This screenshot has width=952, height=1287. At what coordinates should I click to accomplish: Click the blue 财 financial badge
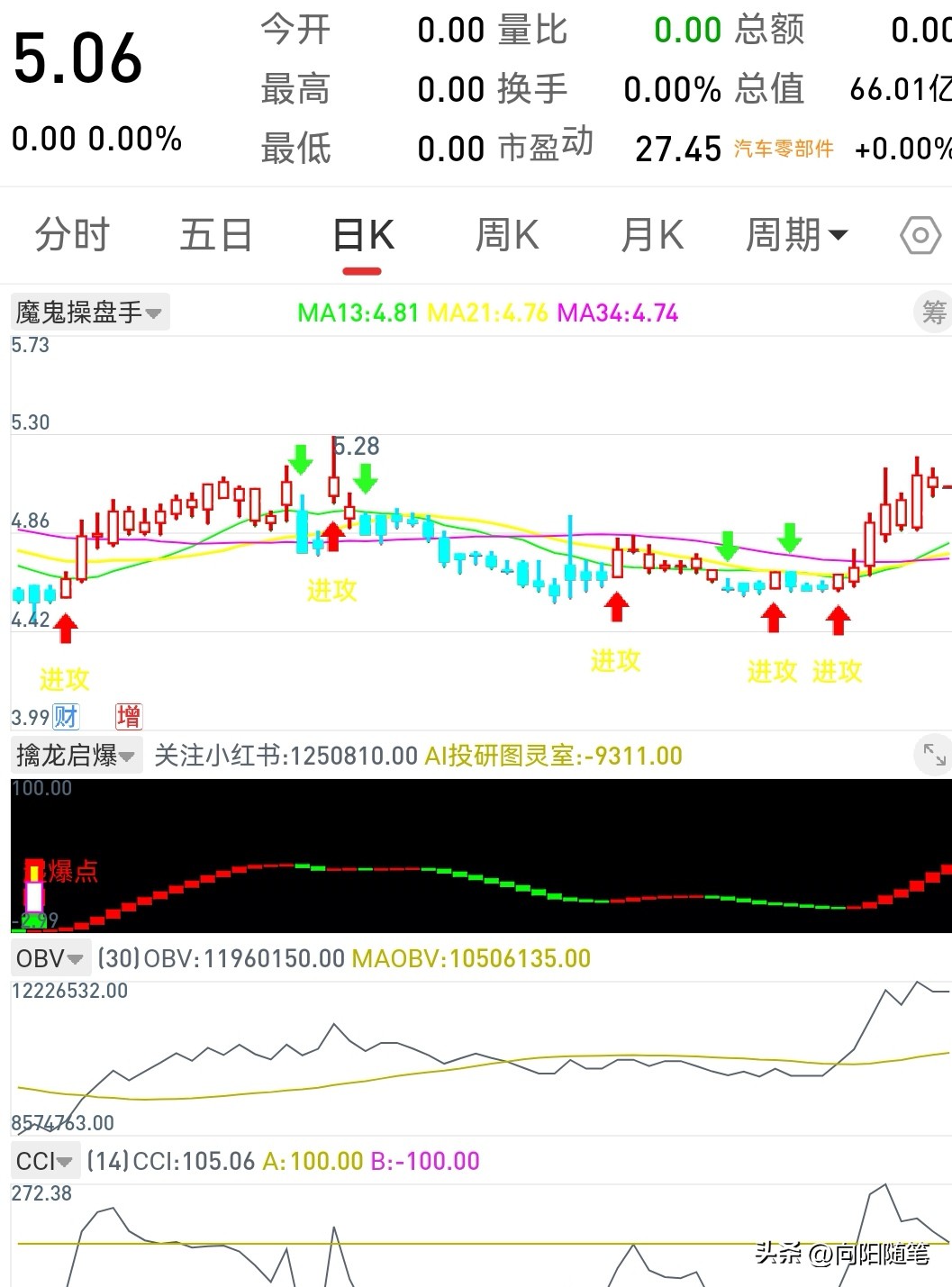[x=64, y=715]
